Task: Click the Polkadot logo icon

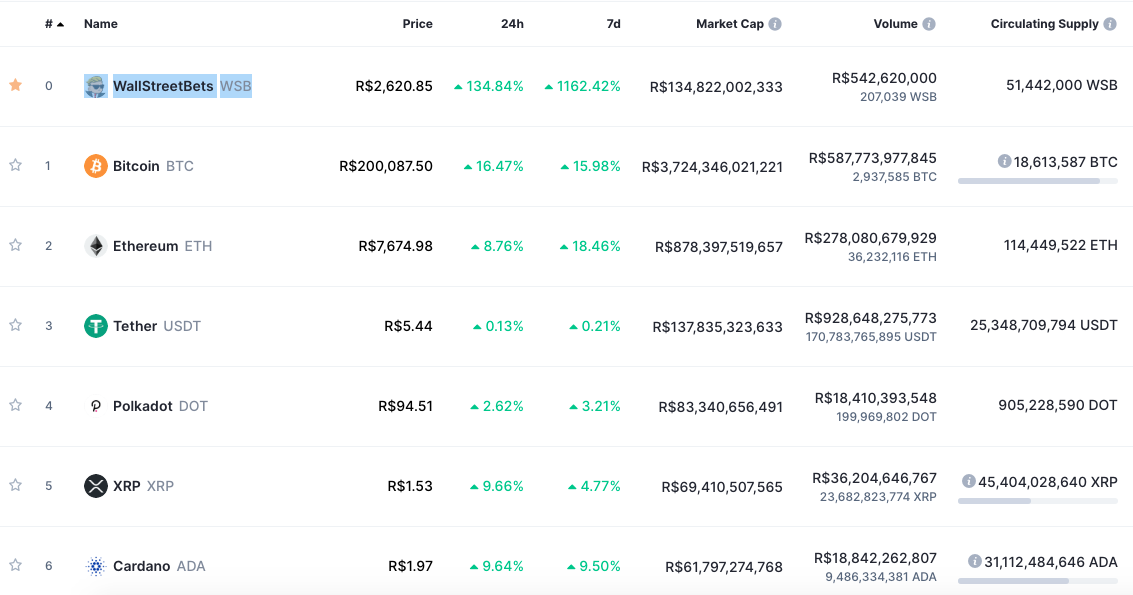Action: pos(95,406)
